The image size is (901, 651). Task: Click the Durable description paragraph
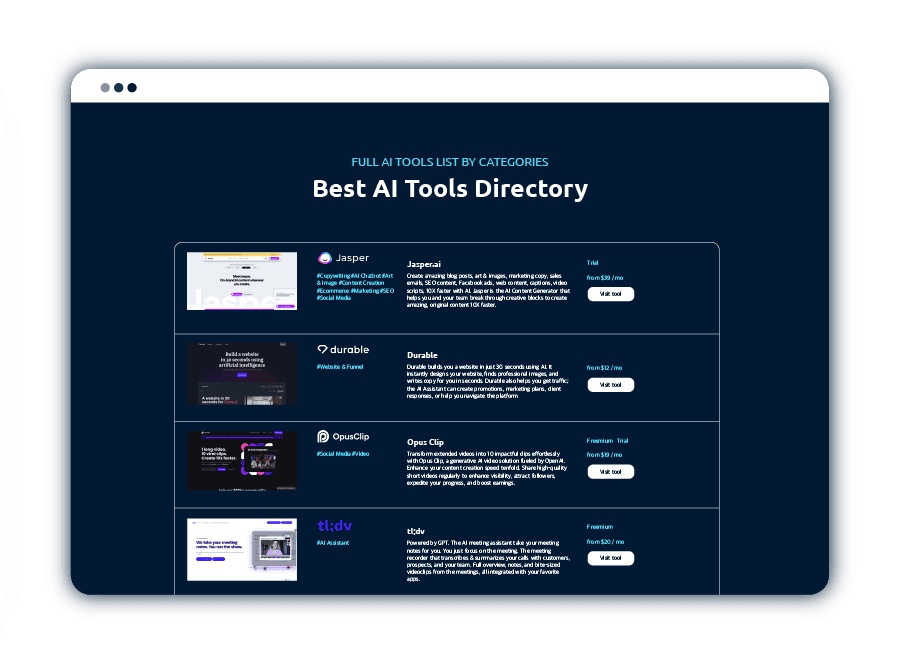coord(487,381)
